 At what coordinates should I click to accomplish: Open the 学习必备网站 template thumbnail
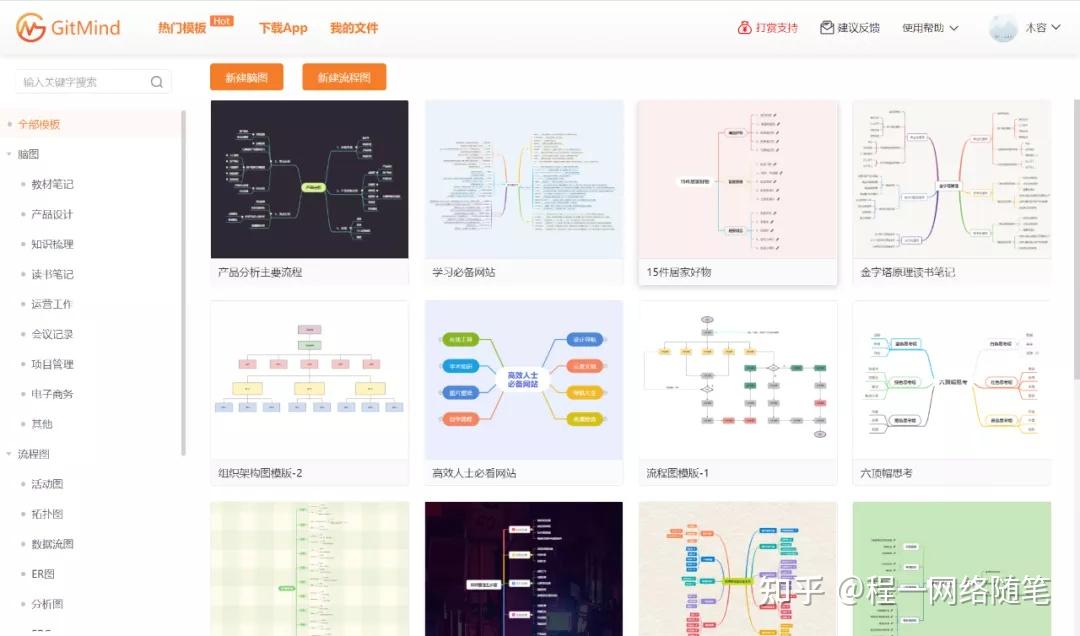[x=523, y=179]
